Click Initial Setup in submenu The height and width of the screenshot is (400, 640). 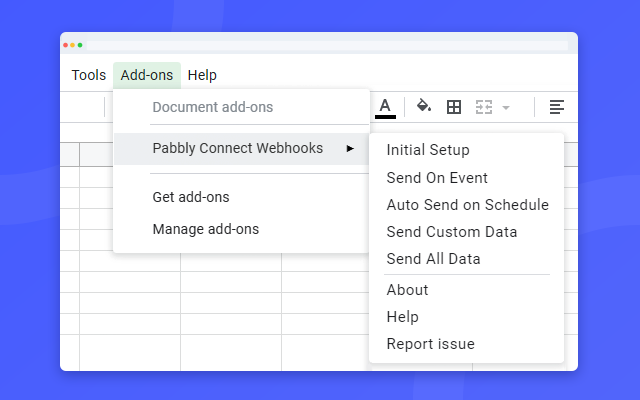[428, 150]
